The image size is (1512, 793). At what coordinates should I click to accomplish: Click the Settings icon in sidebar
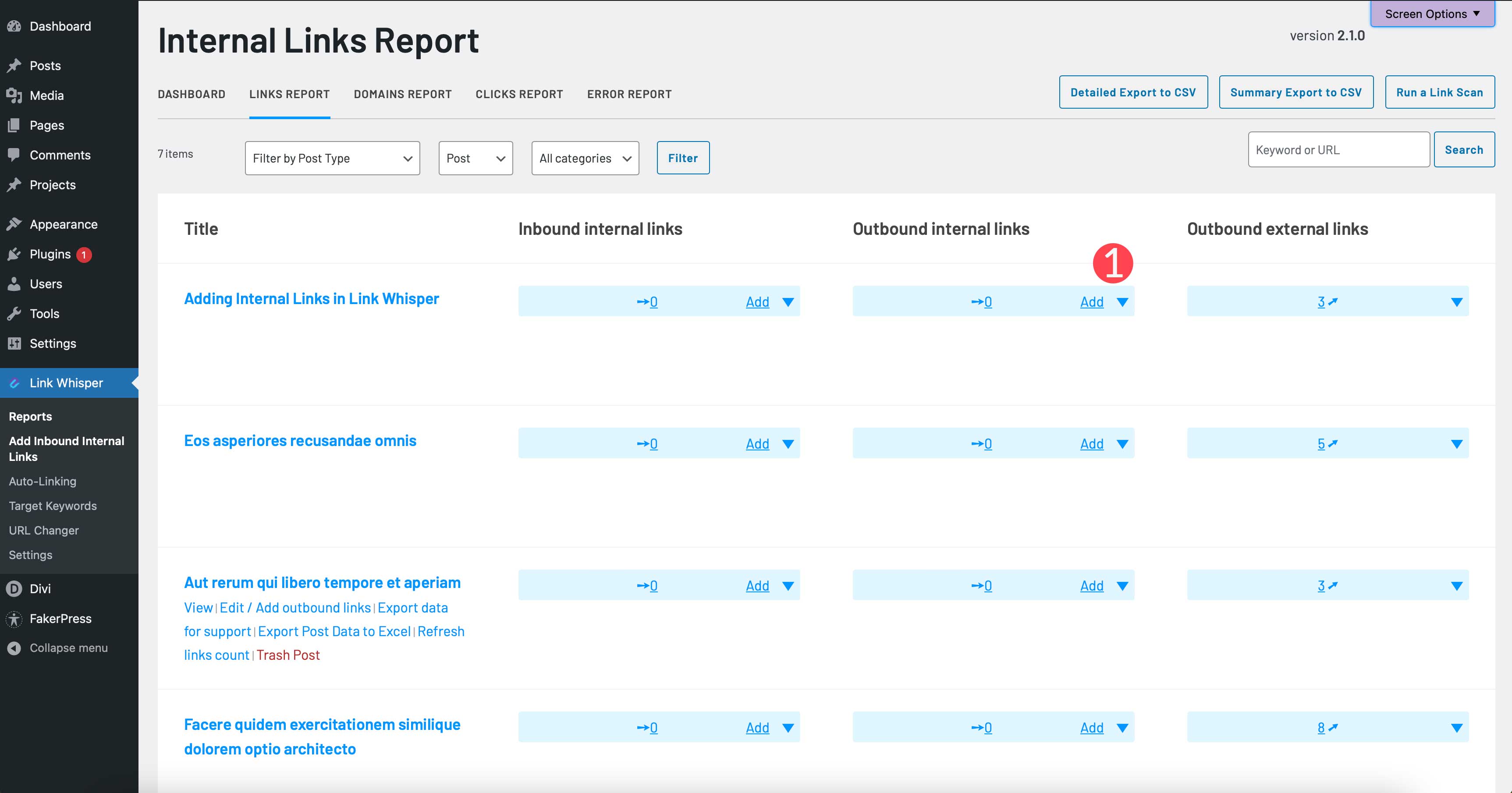[x=14, y=343]
